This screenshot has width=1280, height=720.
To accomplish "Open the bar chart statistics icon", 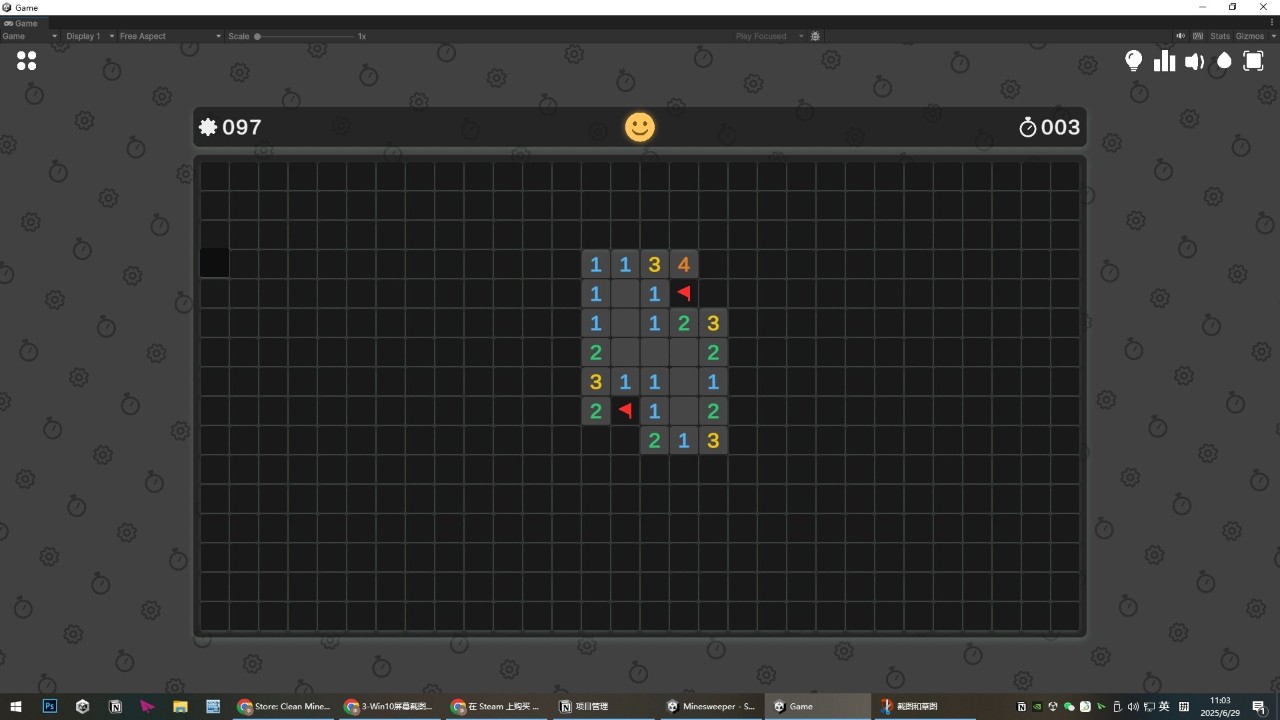I will pos(1164,61).
